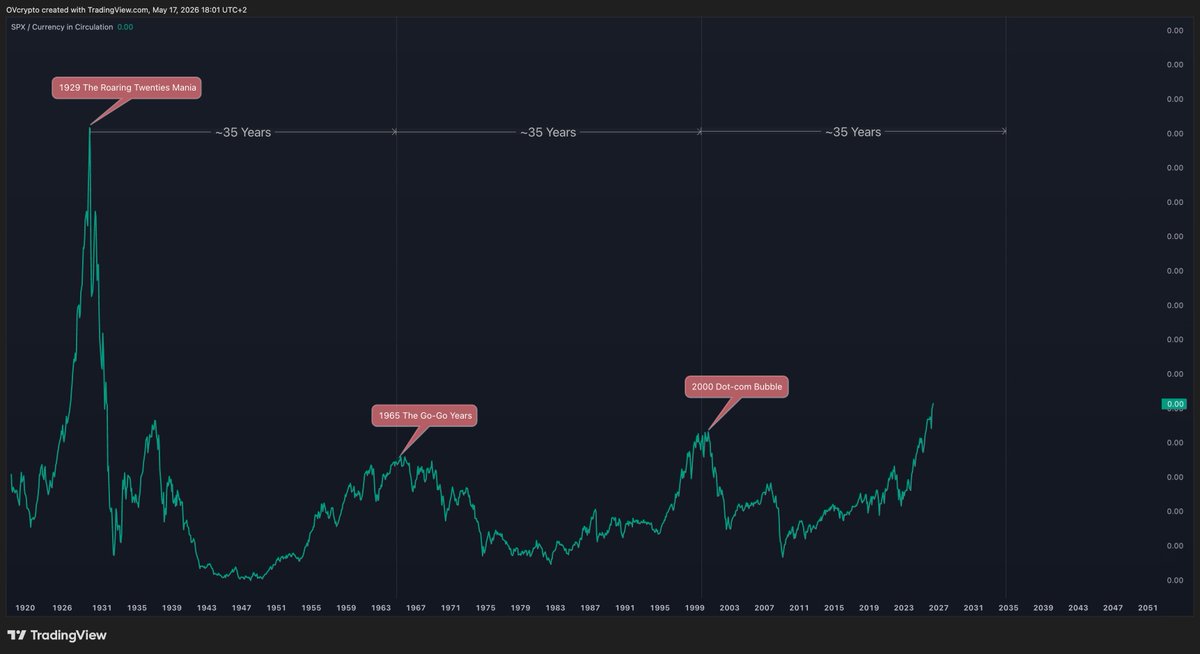This screenshot has width=1200, height=654.
Task: Click the 1920 label on the time axis
Action: [x=26, y=607]
